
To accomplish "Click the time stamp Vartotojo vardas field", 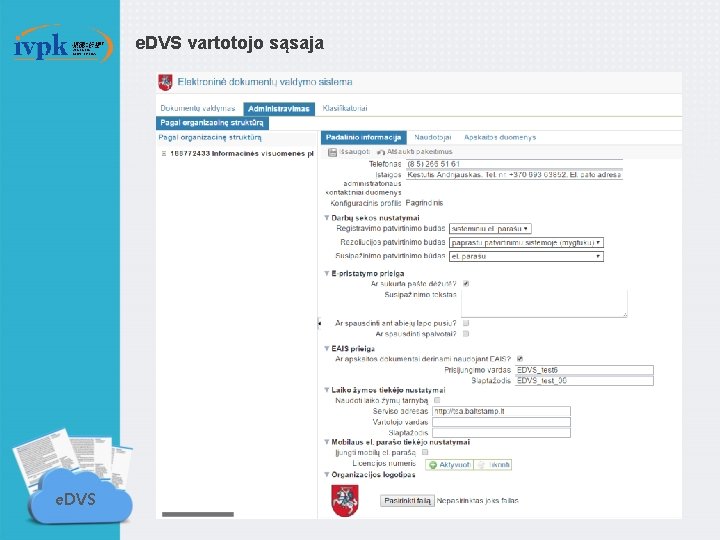I will click(501, 422).
